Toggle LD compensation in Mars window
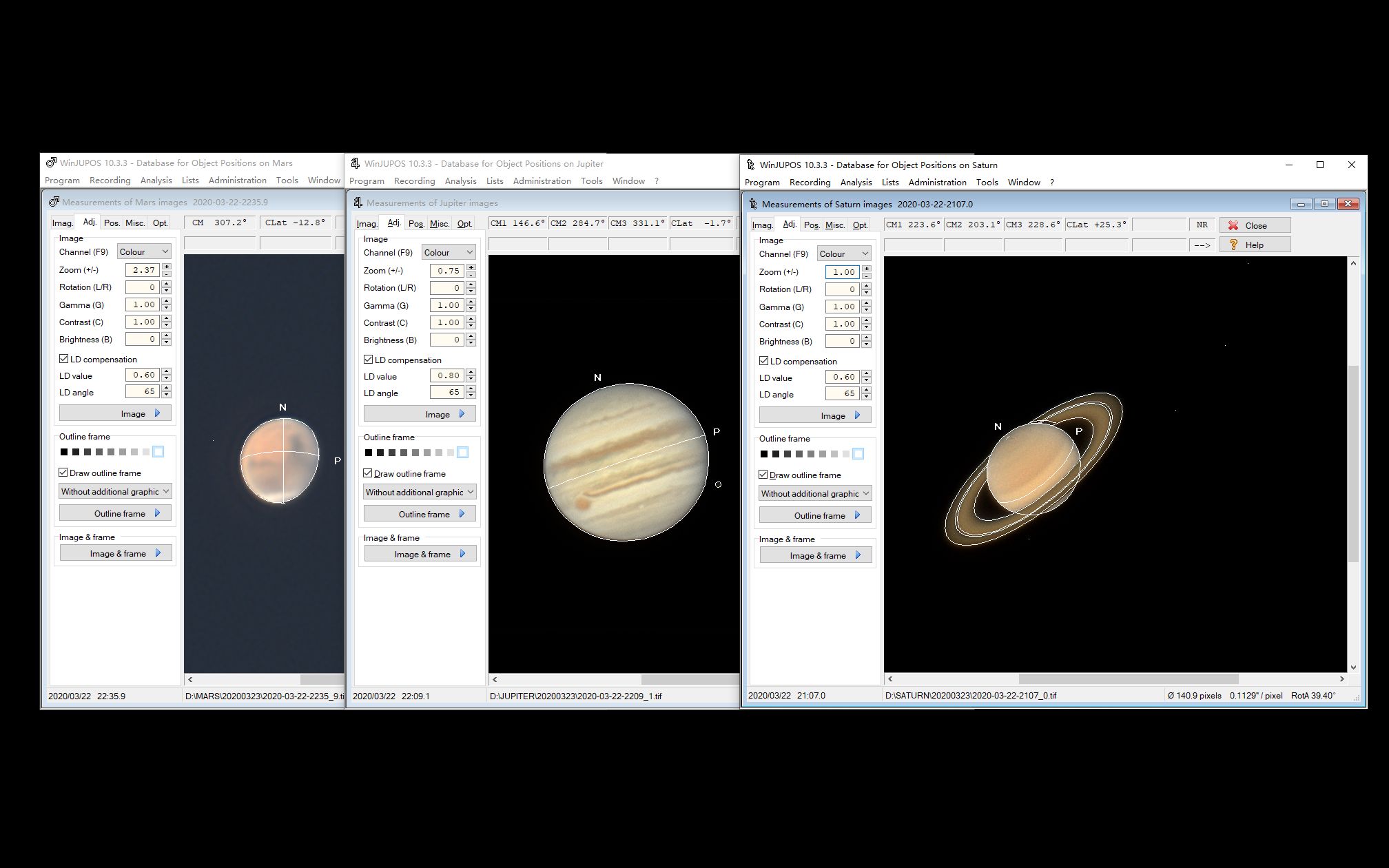1389x868 pixels. pyautogui.click(x=63, y=359)
